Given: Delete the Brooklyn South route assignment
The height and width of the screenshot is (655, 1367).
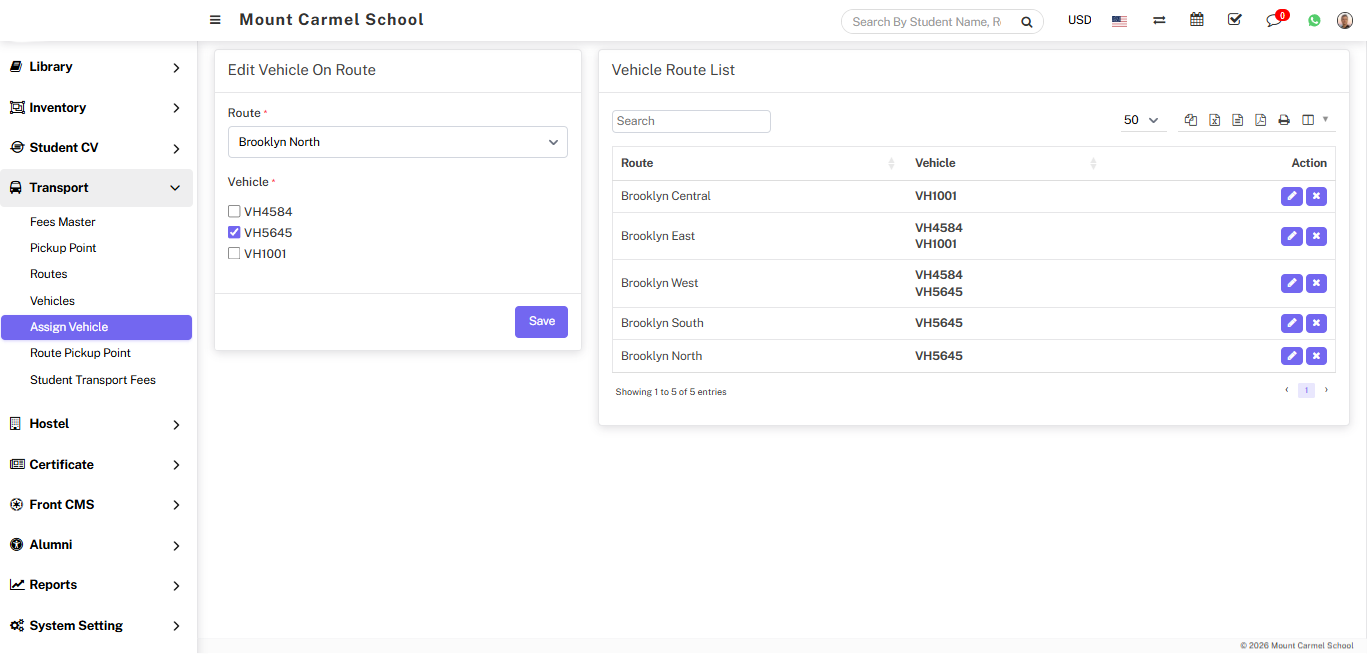Looking at the screenshot, I should [x=1317, y=323].
